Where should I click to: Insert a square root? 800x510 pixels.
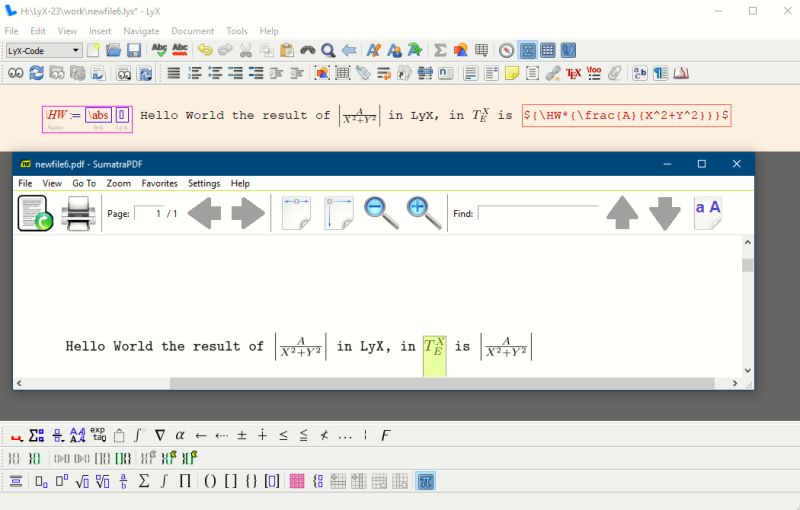[82, 481]
